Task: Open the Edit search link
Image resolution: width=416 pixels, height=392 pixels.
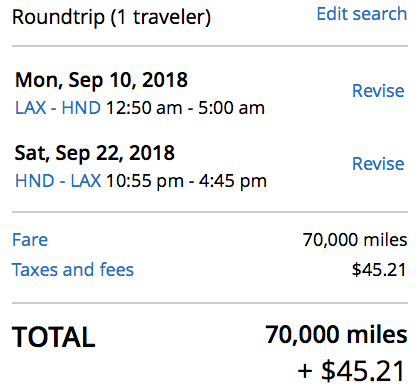Action: click(x=362, y=14)
